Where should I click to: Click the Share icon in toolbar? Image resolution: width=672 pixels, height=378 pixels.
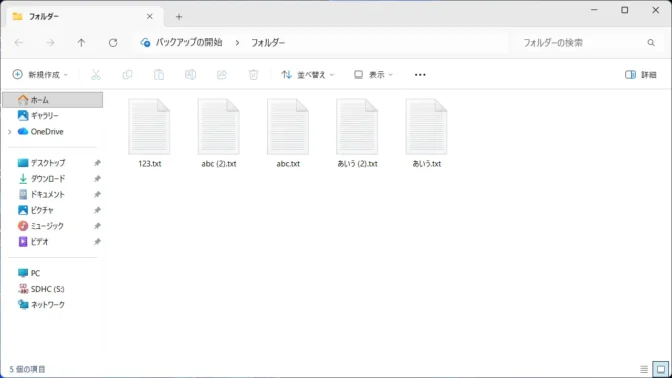coord(222,75)
